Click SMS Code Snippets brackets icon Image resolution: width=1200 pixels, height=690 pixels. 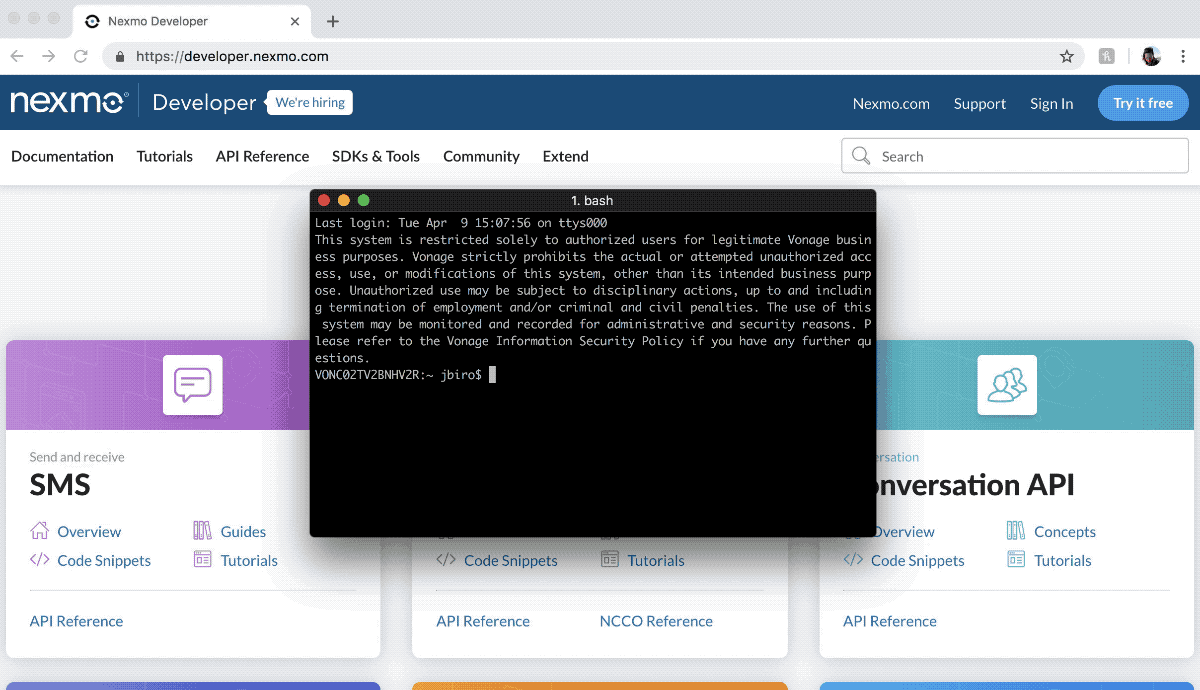coord(40,560)
